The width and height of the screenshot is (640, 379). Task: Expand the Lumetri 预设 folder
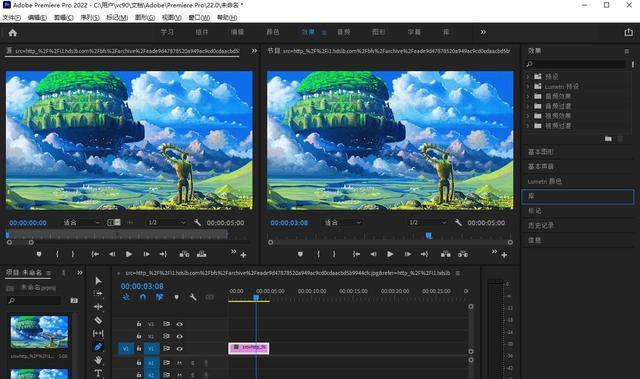tap(528, 86)
